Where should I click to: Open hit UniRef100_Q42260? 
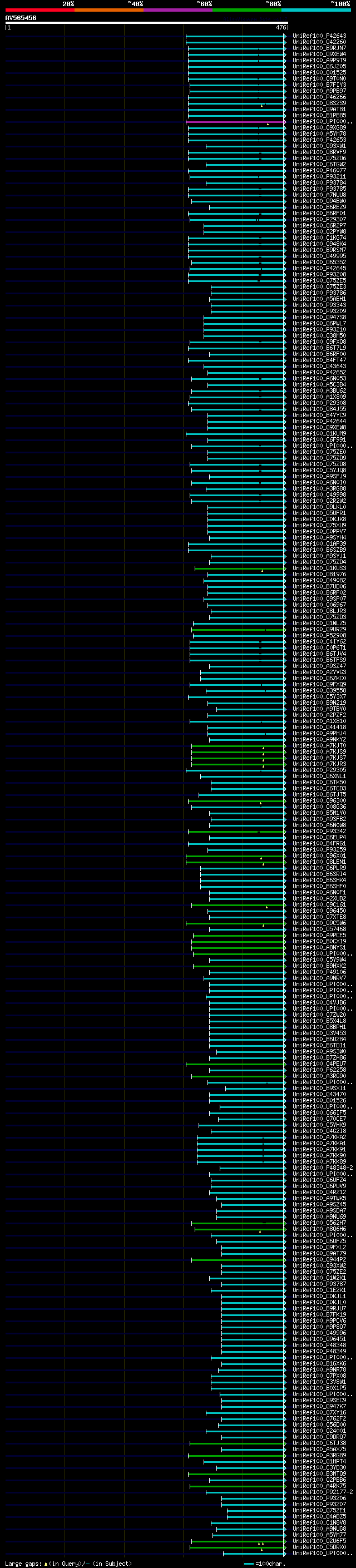pos(319,42)
